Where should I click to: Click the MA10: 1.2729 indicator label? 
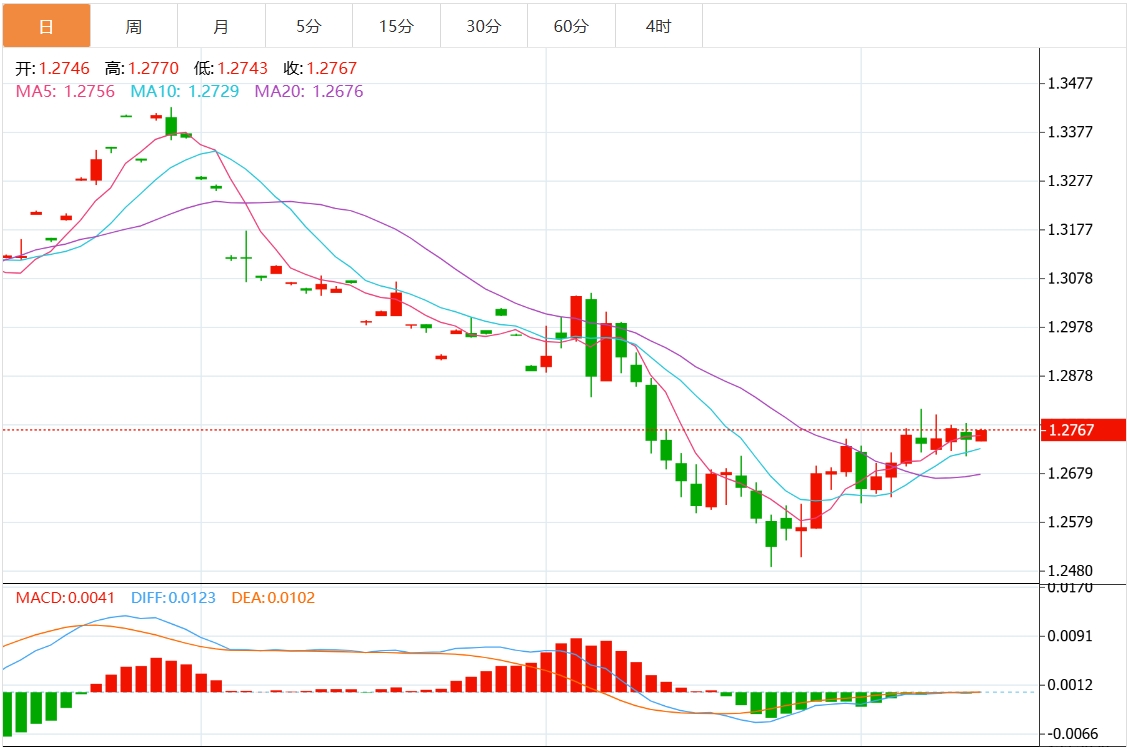pos(184,91)
